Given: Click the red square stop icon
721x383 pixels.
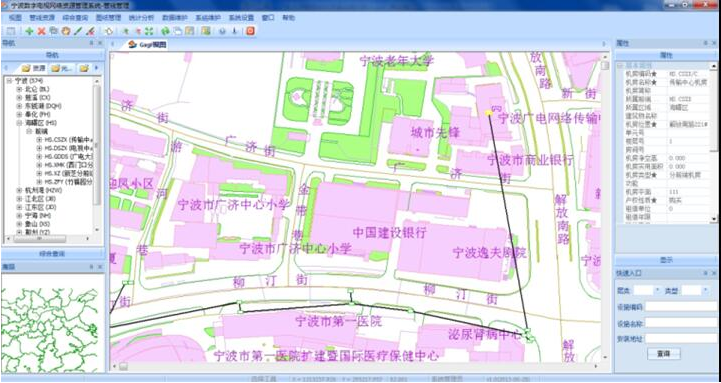Looking at the screenshot, I should (x=250, y=31).
